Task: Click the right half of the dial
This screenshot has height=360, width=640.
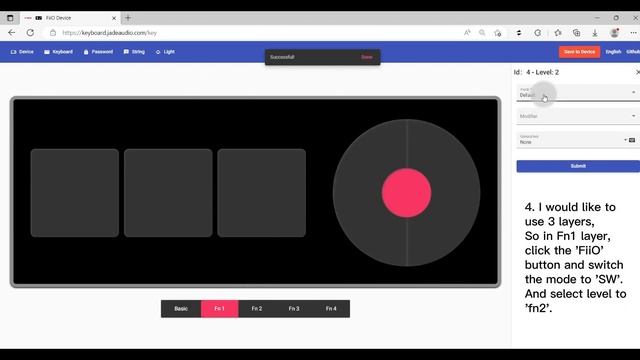Action: click(456, 193)
